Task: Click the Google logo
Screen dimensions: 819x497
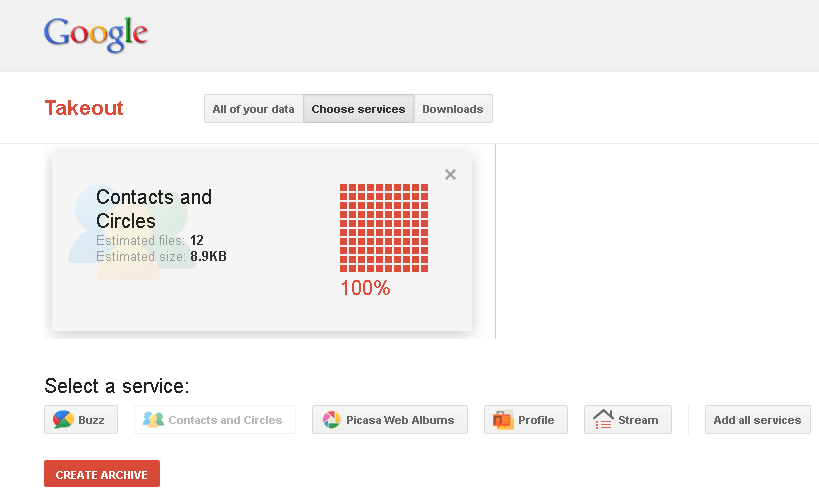Action: point(96,34)
